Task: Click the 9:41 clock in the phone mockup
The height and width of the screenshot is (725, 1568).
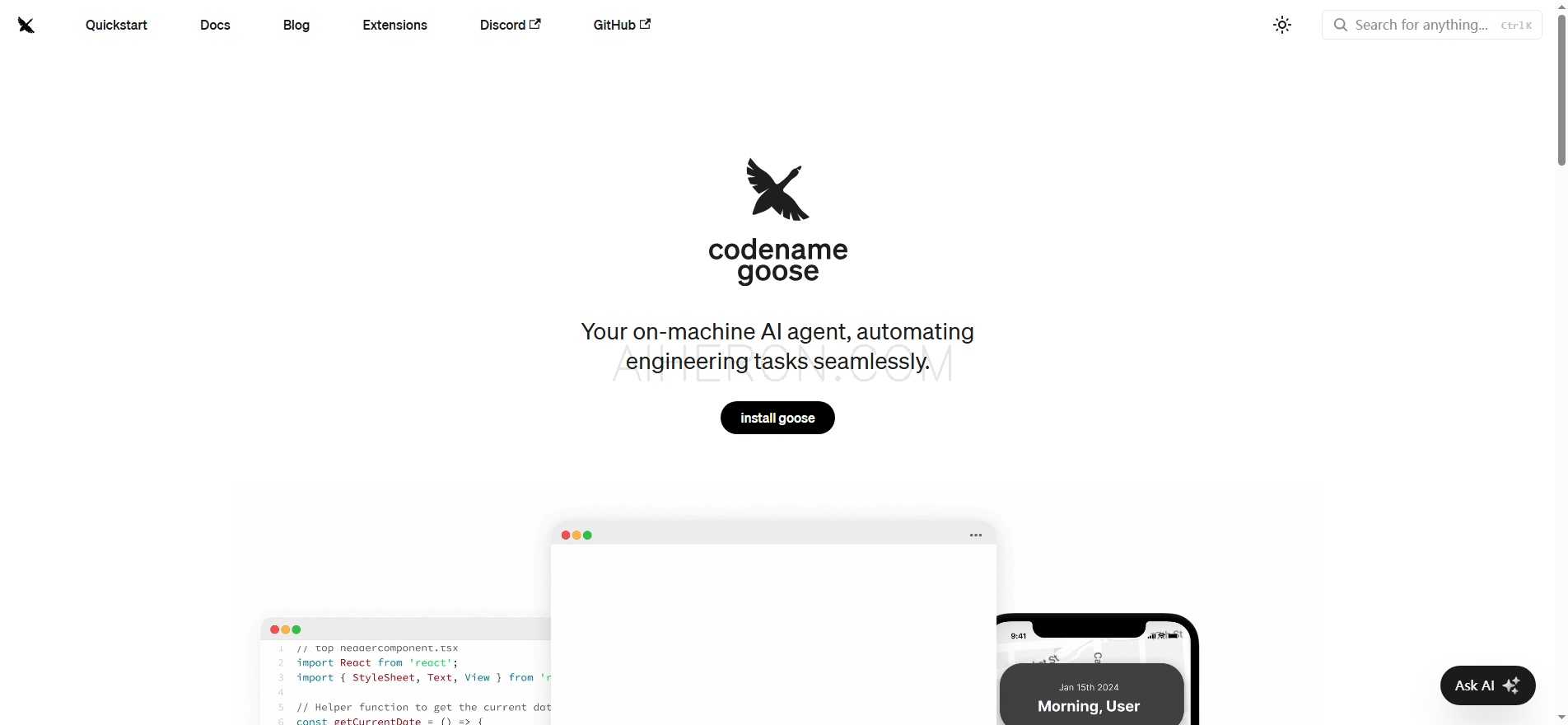Action: click(x=1019, y=636)
